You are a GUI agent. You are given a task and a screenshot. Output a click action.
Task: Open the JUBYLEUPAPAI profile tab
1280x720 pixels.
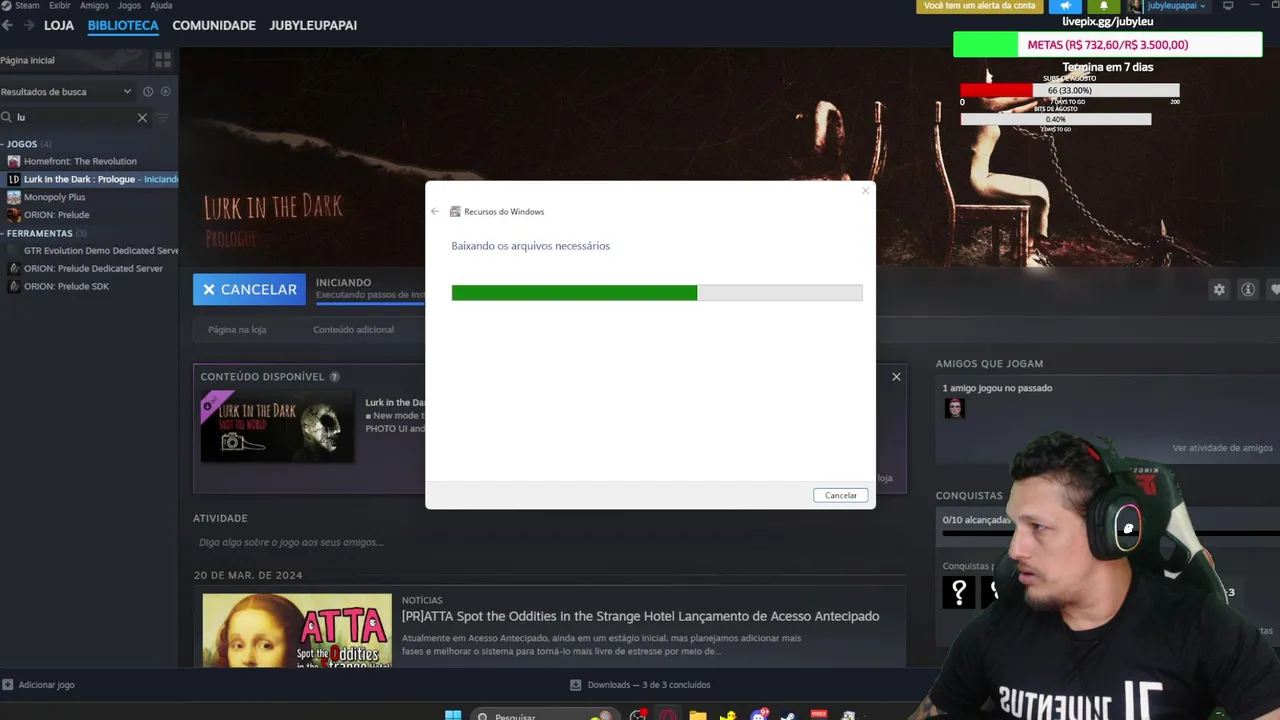[313, 25]
